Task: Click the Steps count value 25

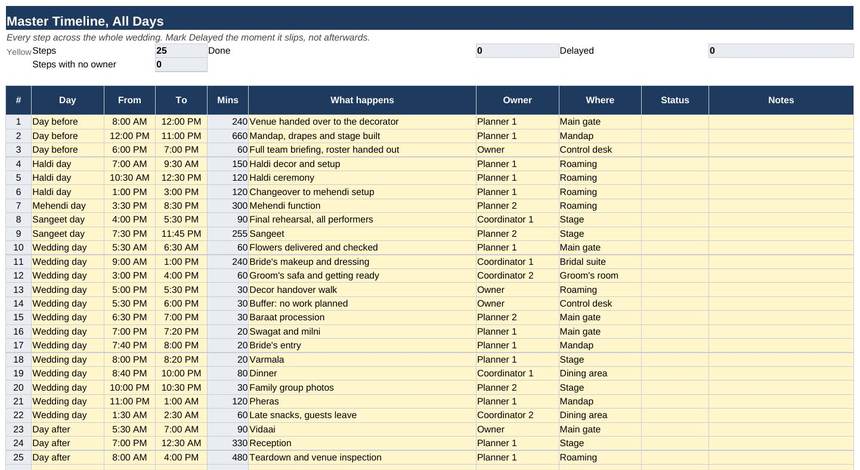Action: (181, 50)
